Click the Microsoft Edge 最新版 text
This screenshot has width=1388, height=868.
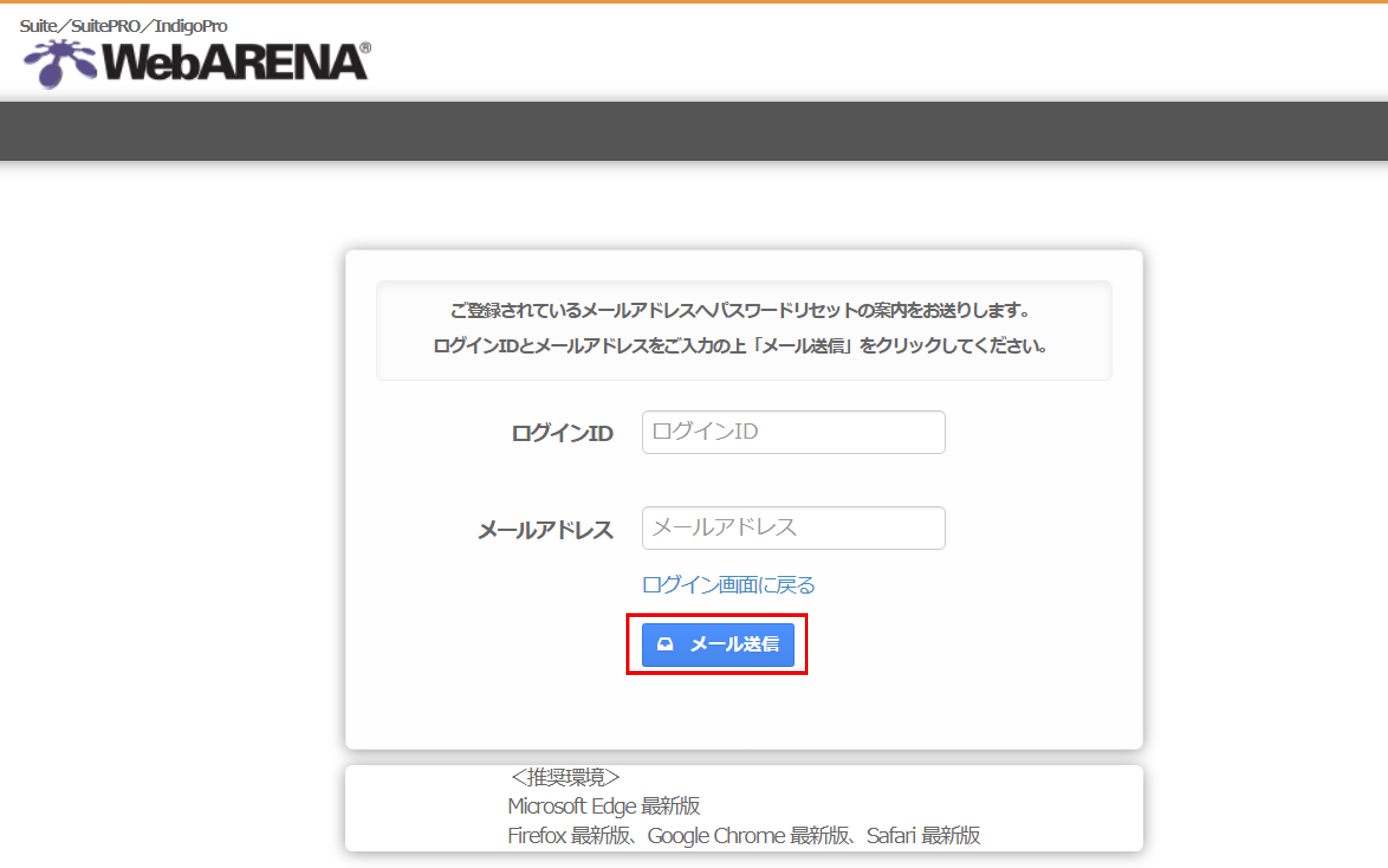click(604, 806)
